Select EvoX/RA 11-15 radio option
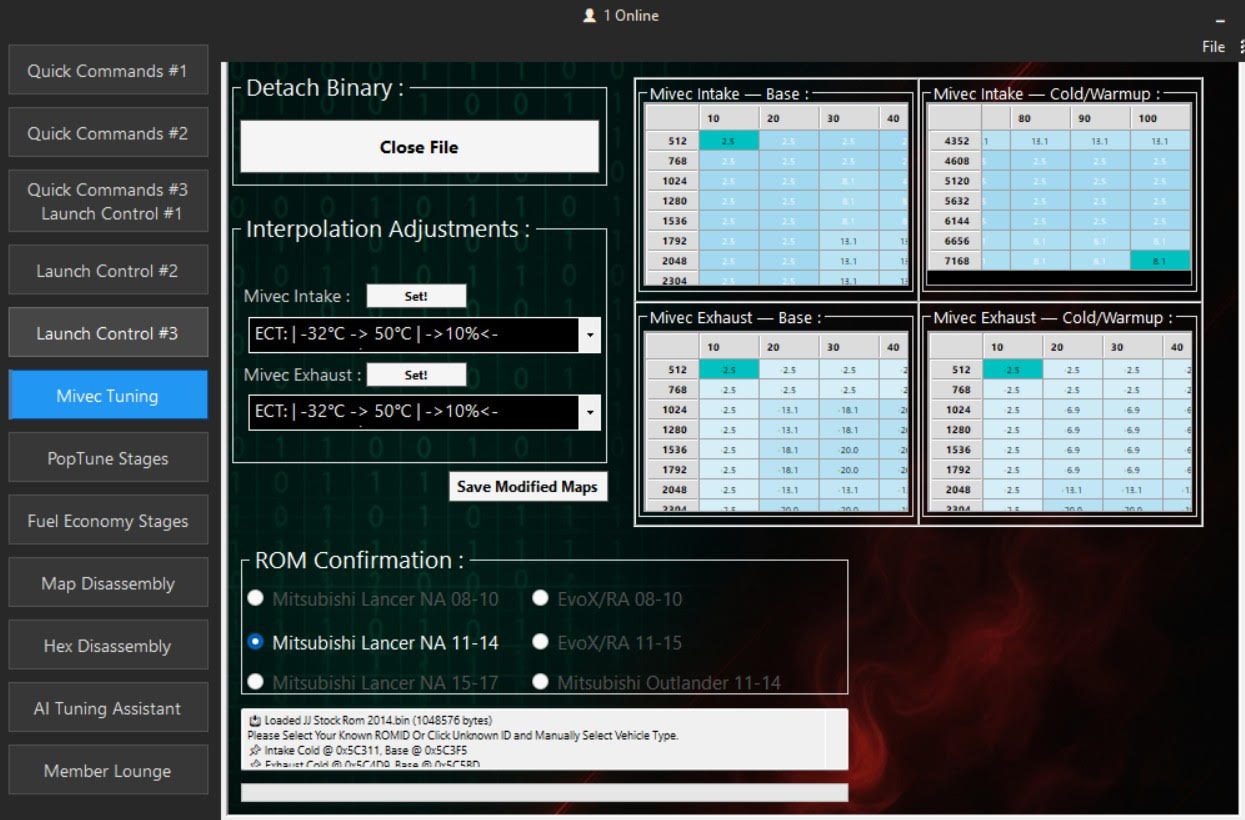 pos(541,642)
